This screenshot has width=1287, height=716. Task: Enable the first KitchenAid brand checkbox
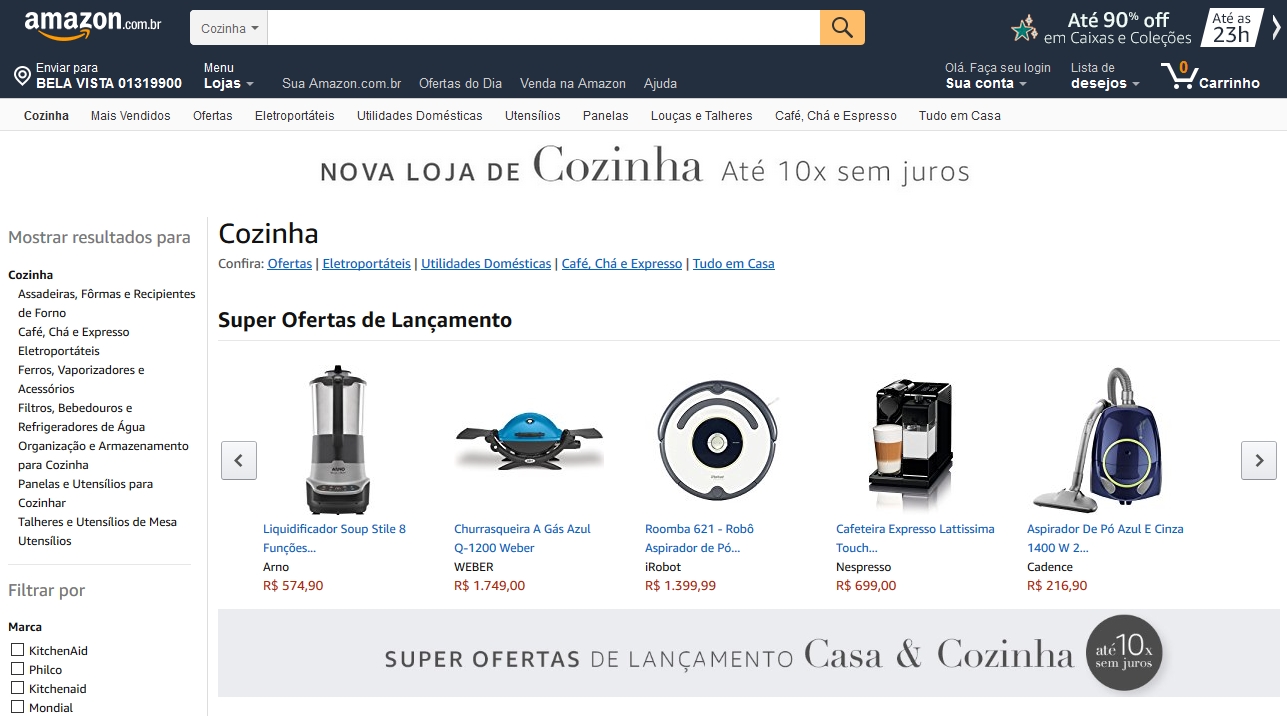click(x=17, y=650)
